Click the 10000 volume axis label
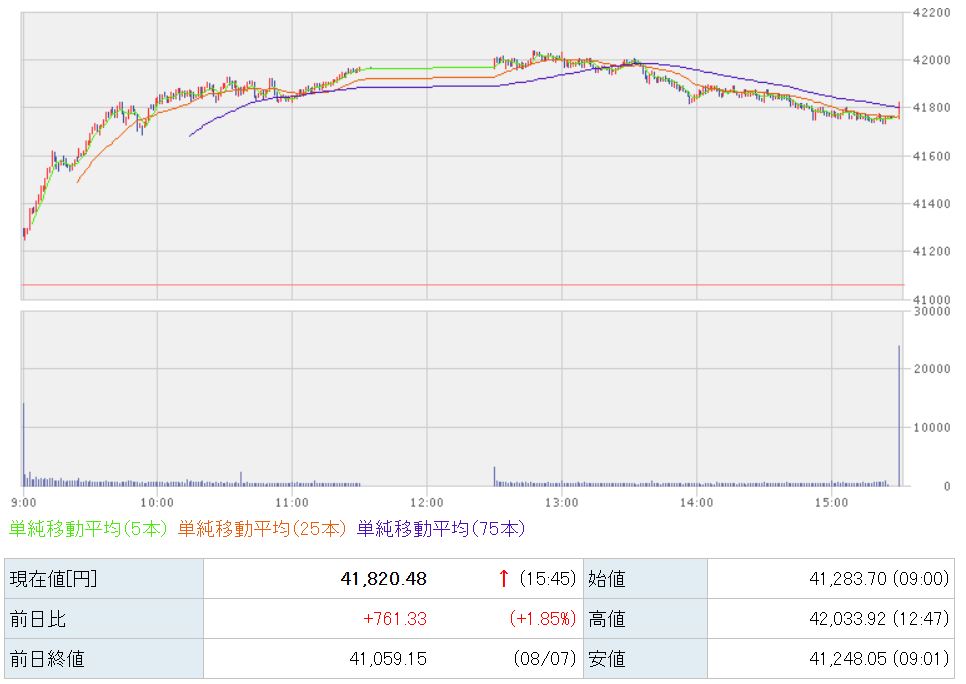Screen dimensions: 966x684 click(932, 427)
